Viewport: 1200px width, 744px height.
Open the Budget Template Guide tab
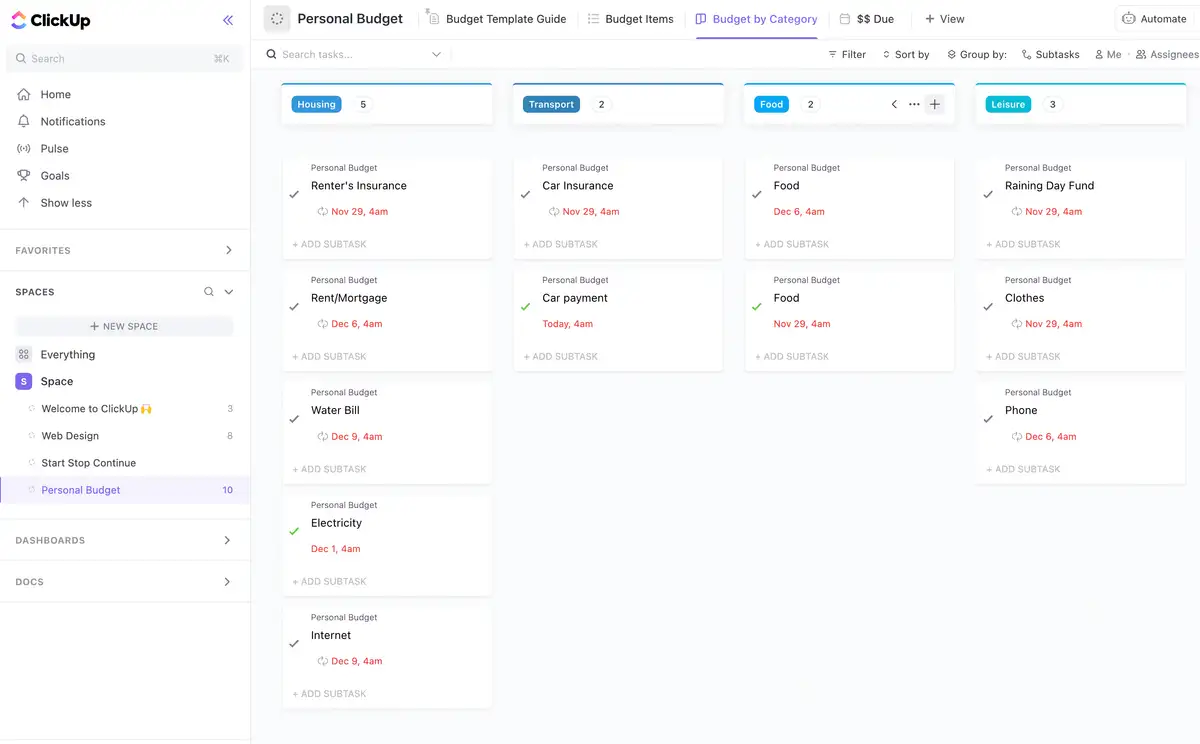pyautogui.click(x=496, y=18)
